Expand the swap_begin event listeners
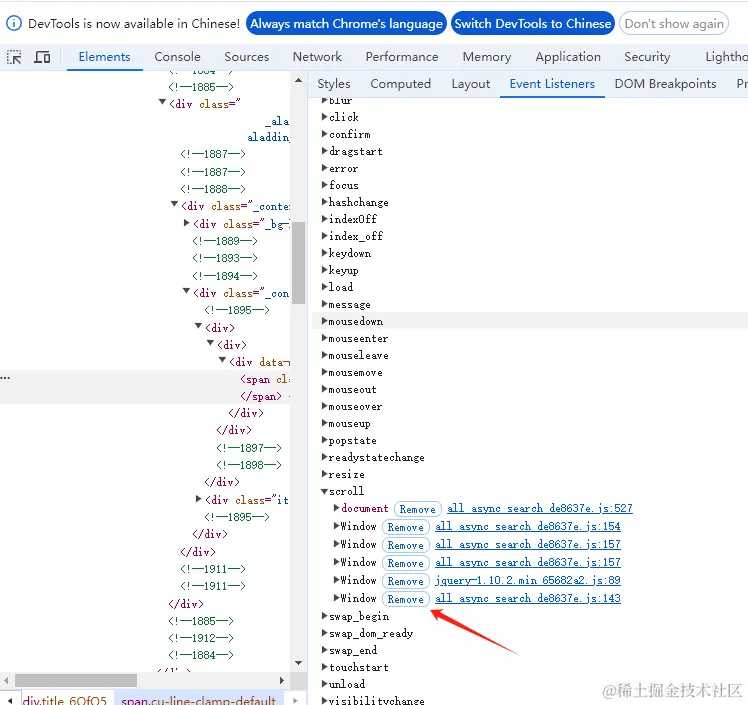 tap(325, 616)
